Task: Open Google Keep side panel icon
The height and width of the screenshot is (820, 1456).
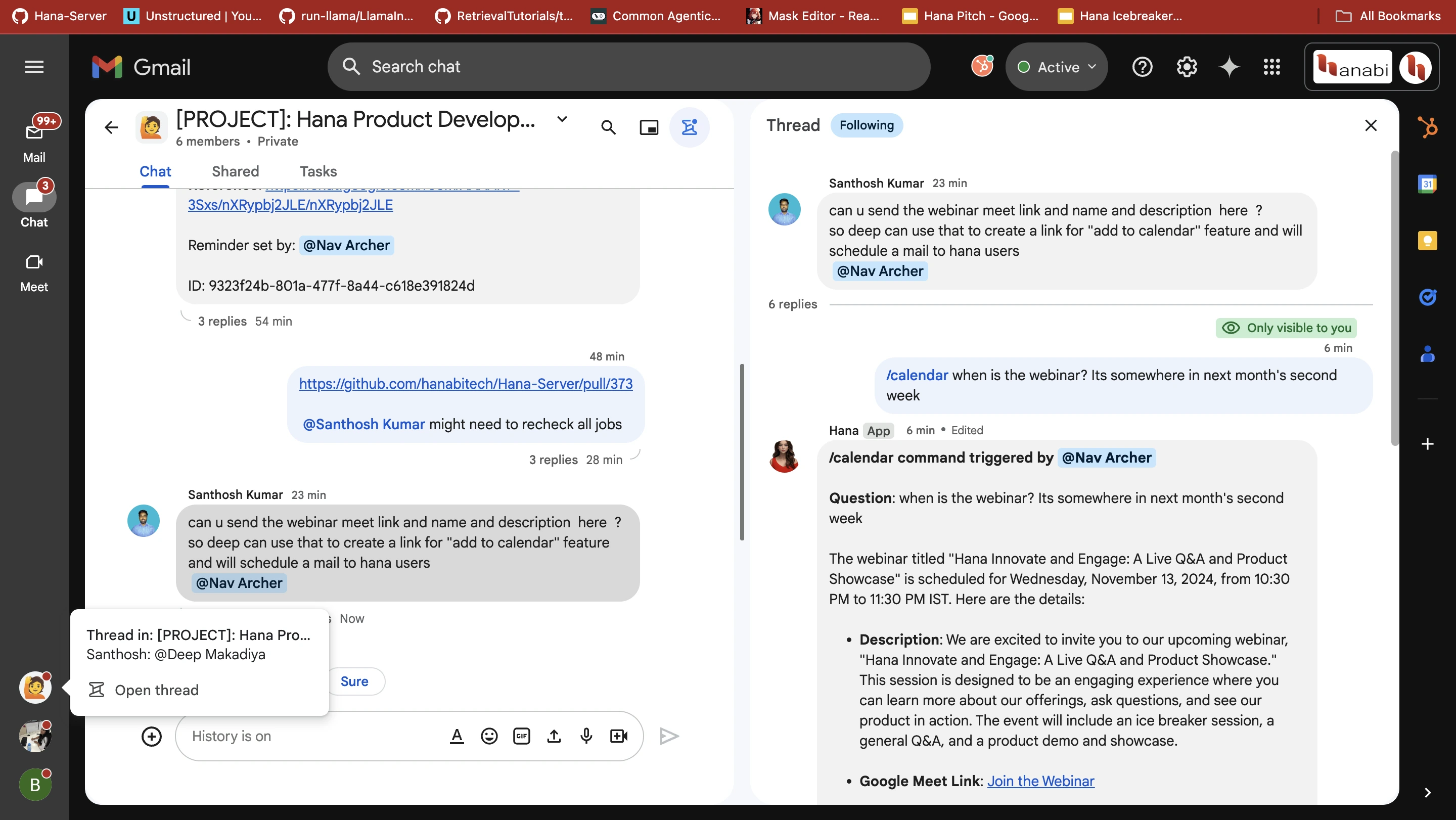Action: 1427,241
